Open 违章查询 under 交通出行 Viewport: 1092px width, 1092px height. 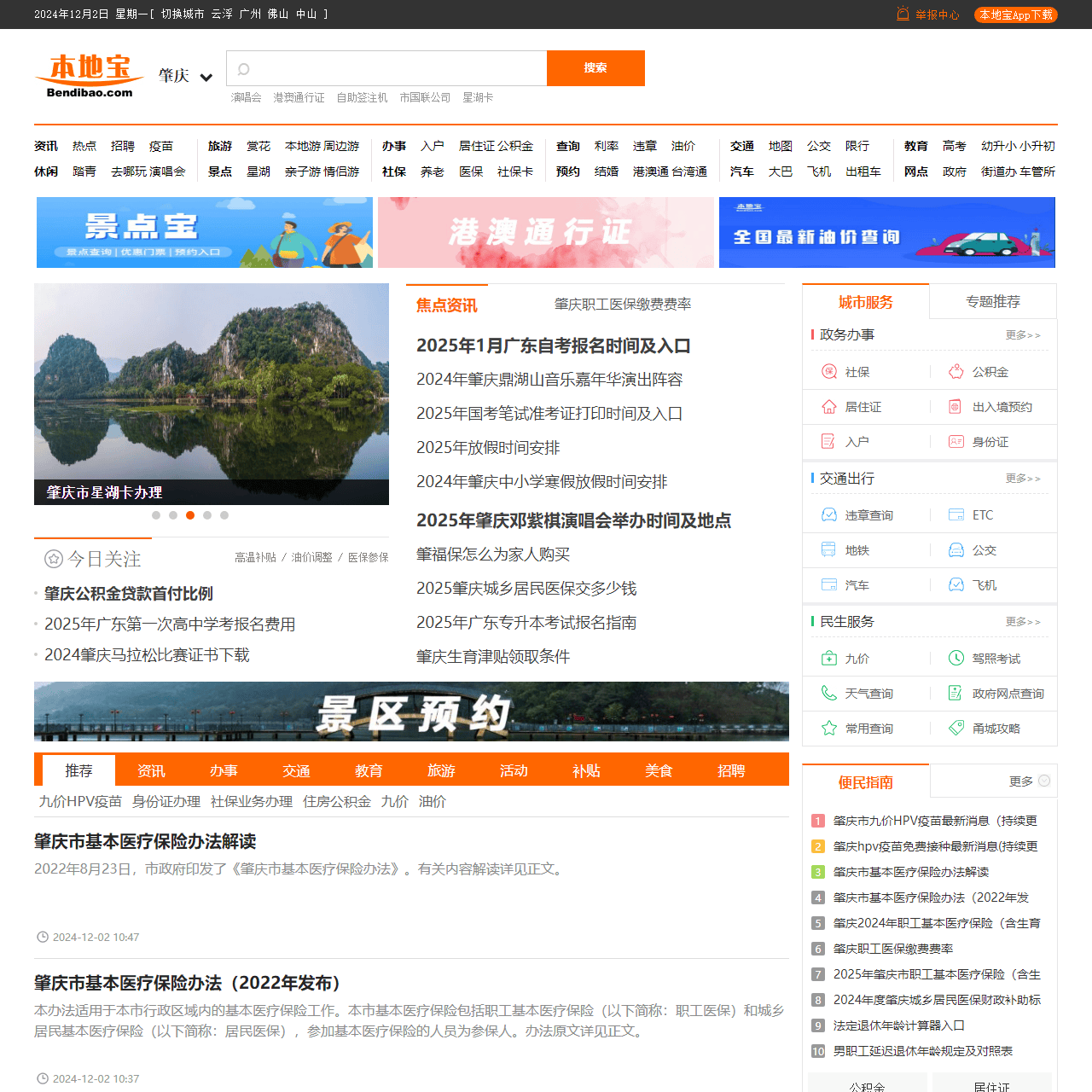(x=829, y=514)
